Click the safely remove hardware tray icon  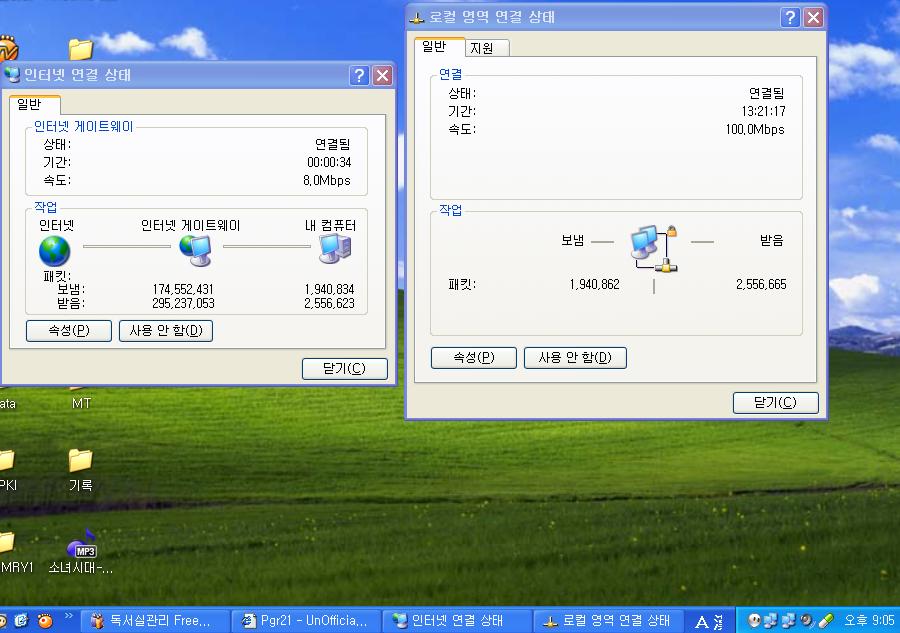[x=825, y=620]
